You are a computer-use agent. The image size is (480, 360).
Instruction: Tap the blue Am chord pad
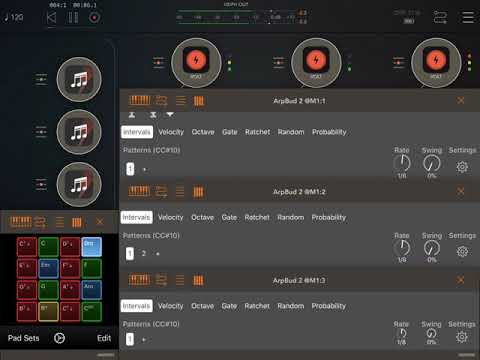tap(92, 290)
